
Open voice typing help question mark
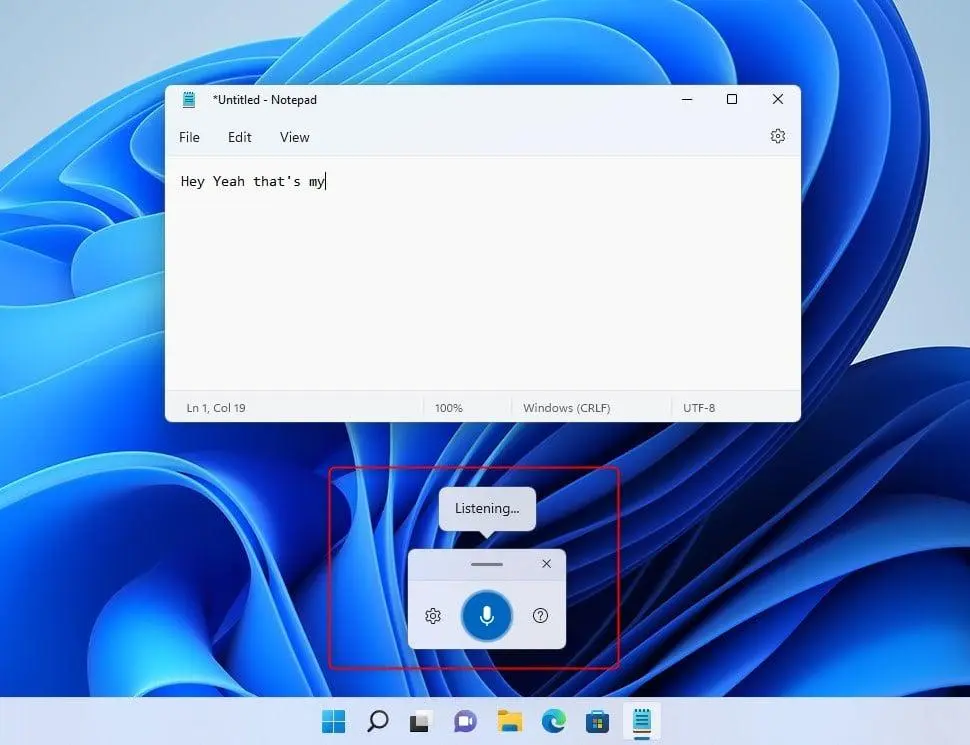(540, 615)
